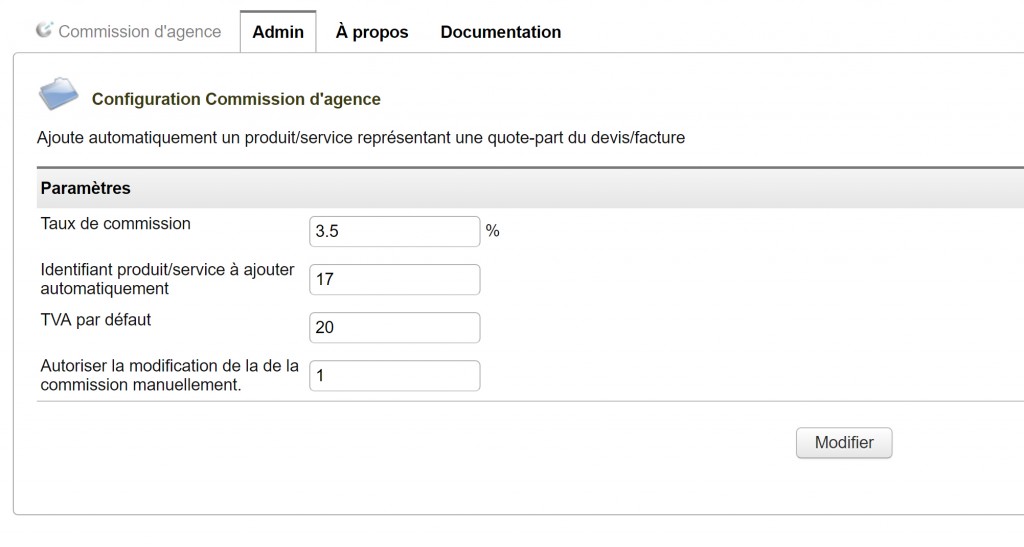Open the Documentation tab

[500, 32]
